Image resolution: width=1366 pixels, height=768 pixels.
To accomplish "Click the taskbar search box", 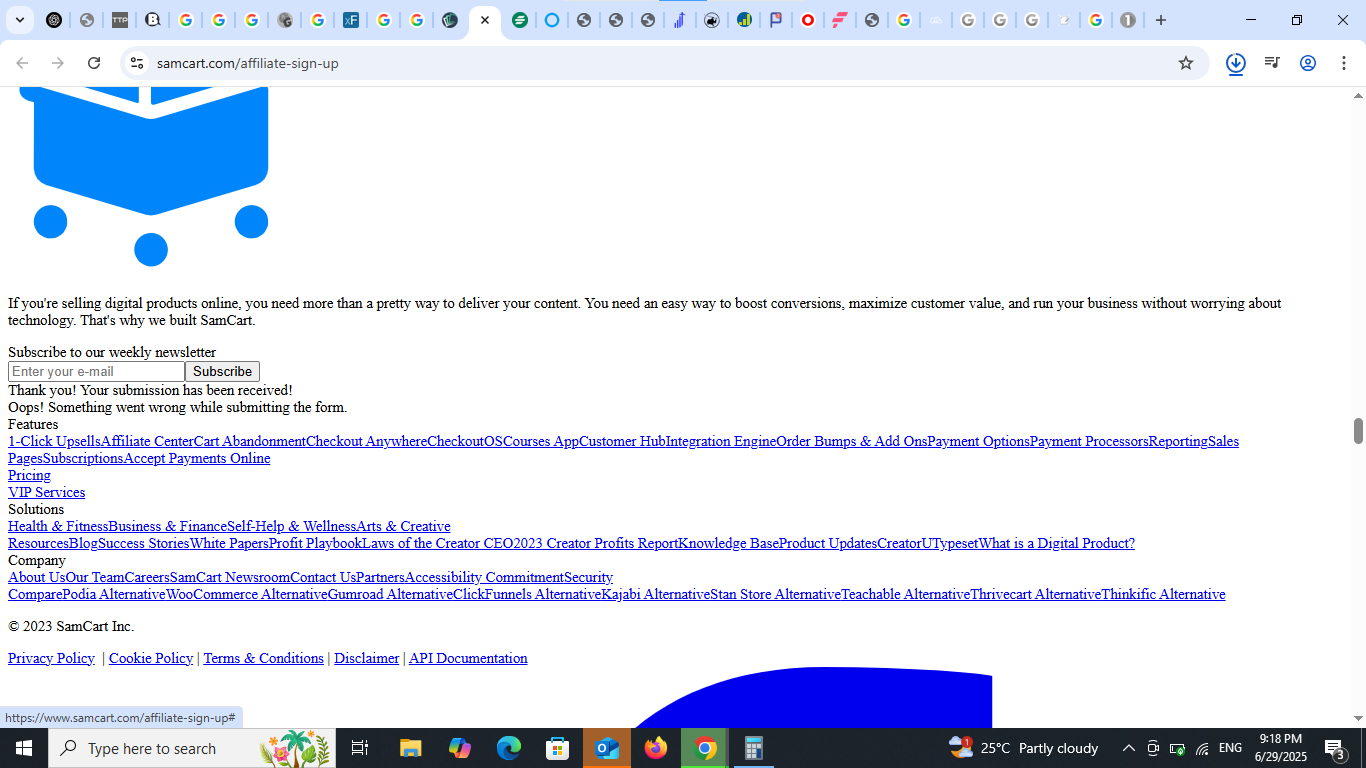I will pos(192,748).
